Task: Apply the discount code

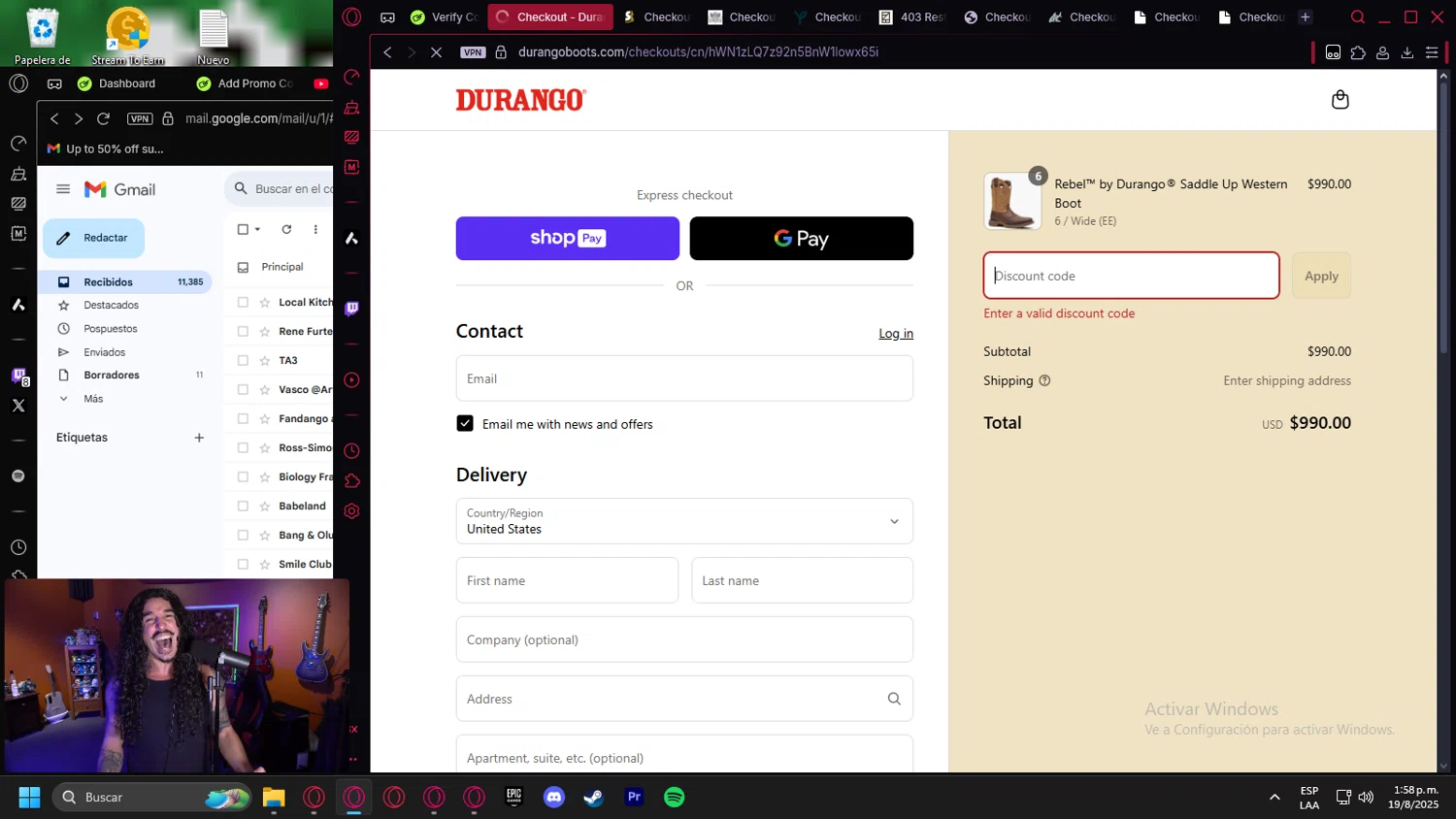Action: pos(1321,276)
